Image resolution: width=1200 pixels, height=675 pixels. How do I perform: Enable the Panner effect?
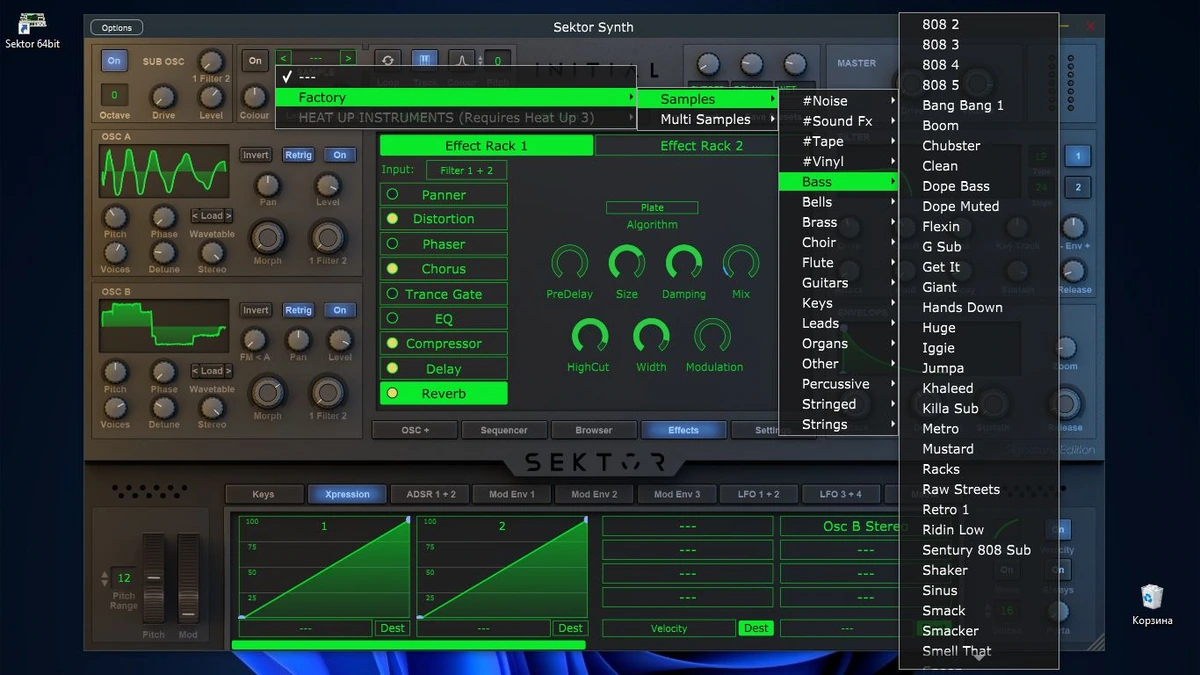pos(444,195)
